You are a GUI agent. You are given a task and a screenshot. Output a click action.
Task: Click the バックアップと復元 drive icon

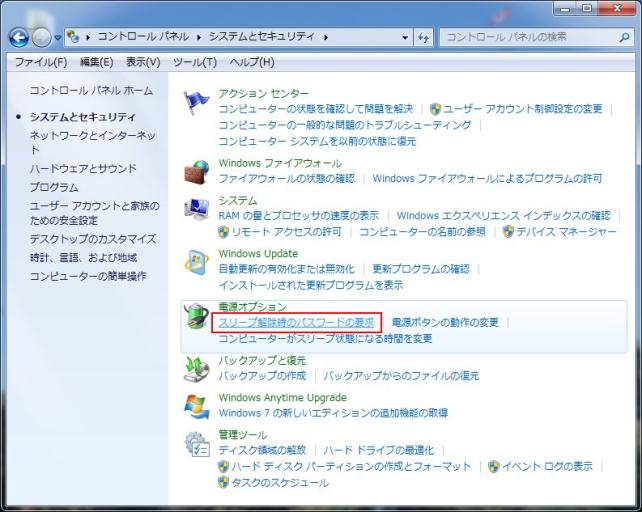197,369
